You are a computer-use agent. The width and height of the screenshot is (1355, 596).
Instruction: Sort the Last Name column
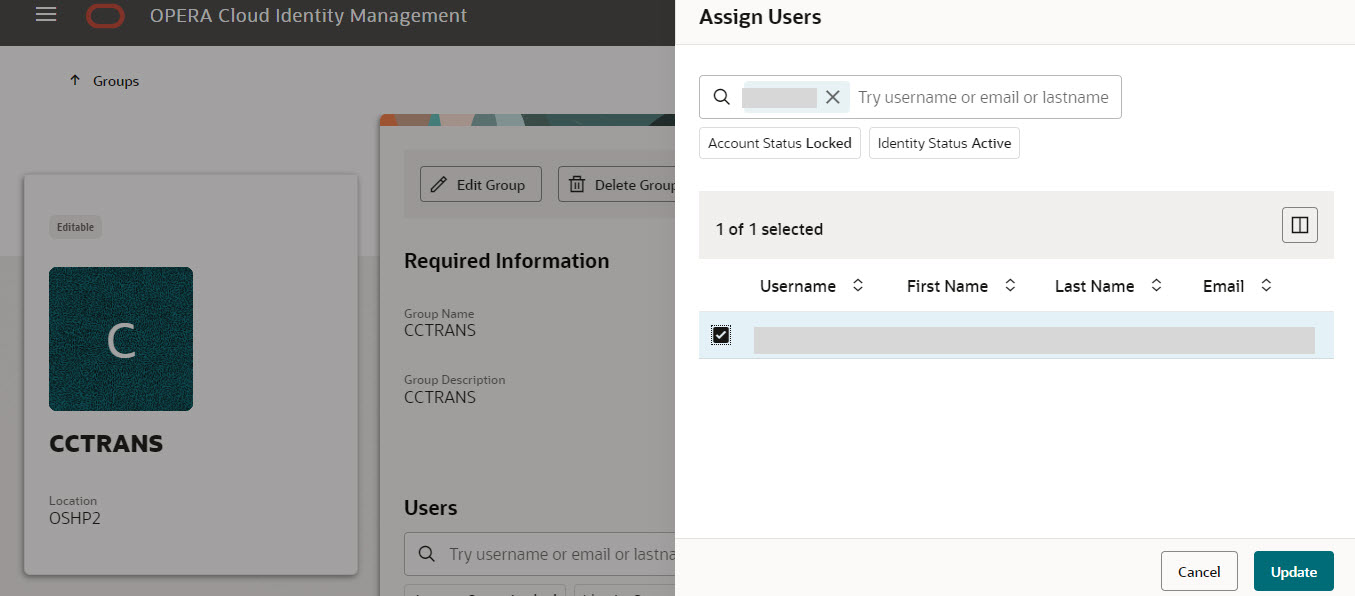pos(1156,285)
